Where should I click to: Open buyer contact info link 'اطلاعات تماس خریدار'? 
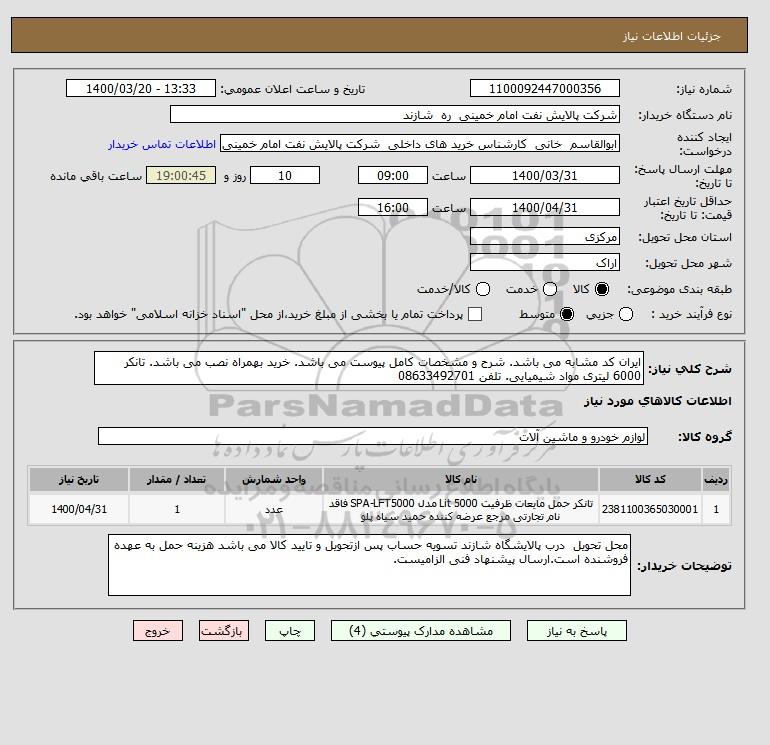(x=162, y=144)
